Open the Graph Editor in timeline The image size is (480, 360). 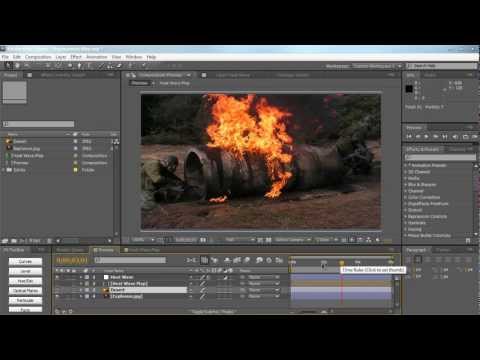(279, 260)
